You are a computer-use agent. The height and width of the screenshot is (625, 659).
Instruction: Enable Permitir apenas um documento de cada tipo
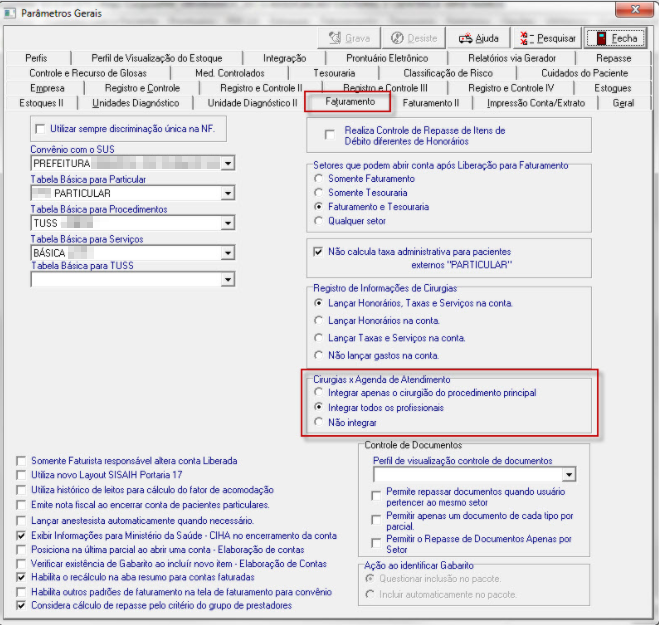376,520
